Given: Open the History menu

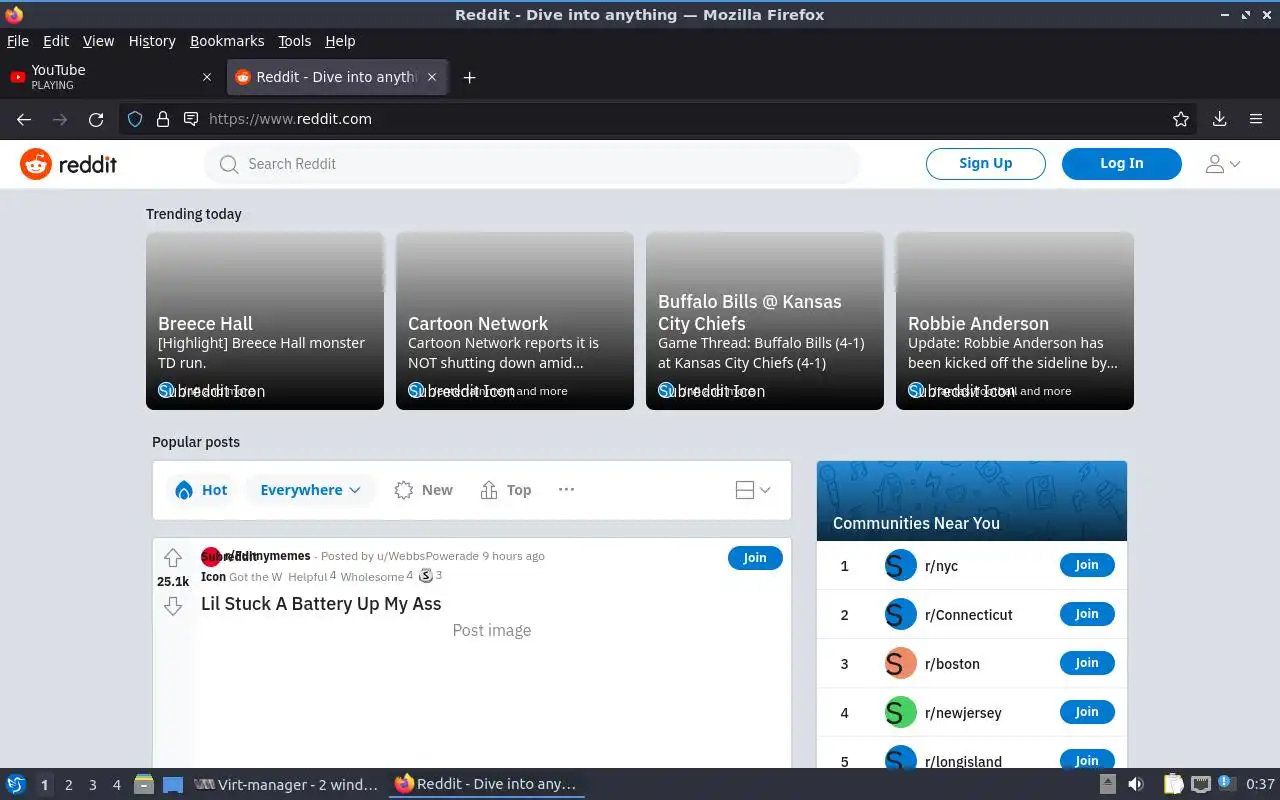Looking at the screenshot, I should coord(152,41).
